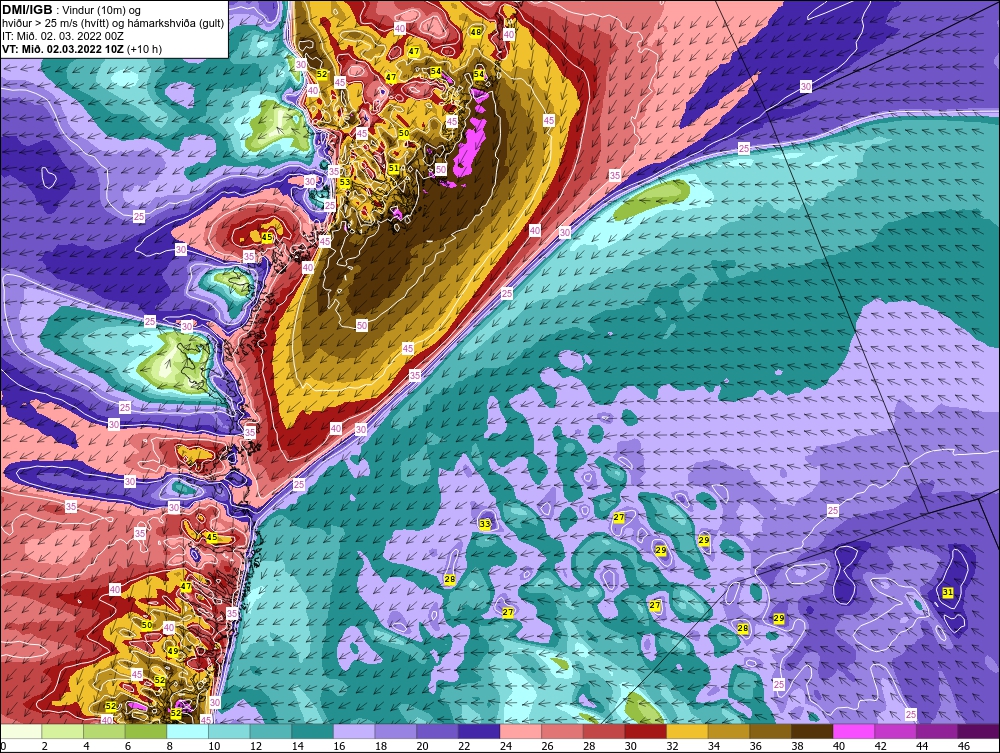This screenshot has height=753, width=1000.
Task: Pick the dark brown 38–40 legend swatch
Action: pos(812,731)
